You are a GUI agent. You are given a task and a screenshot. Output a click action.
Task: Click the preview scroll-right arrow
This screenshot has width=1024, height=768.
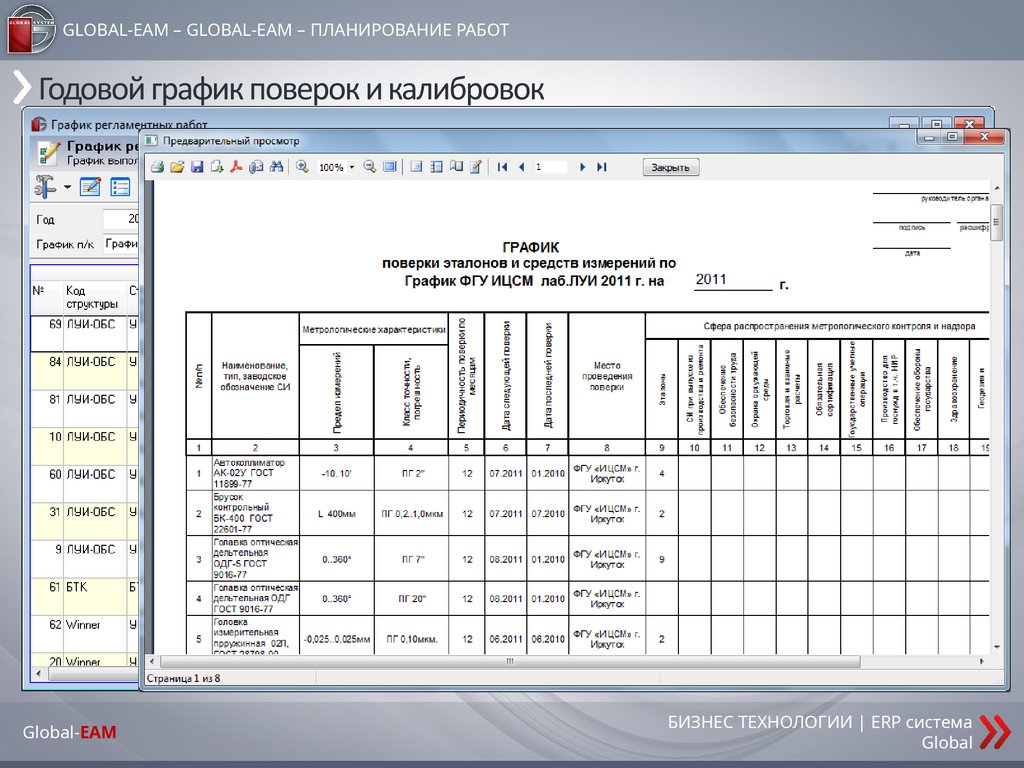coord(982,662)
